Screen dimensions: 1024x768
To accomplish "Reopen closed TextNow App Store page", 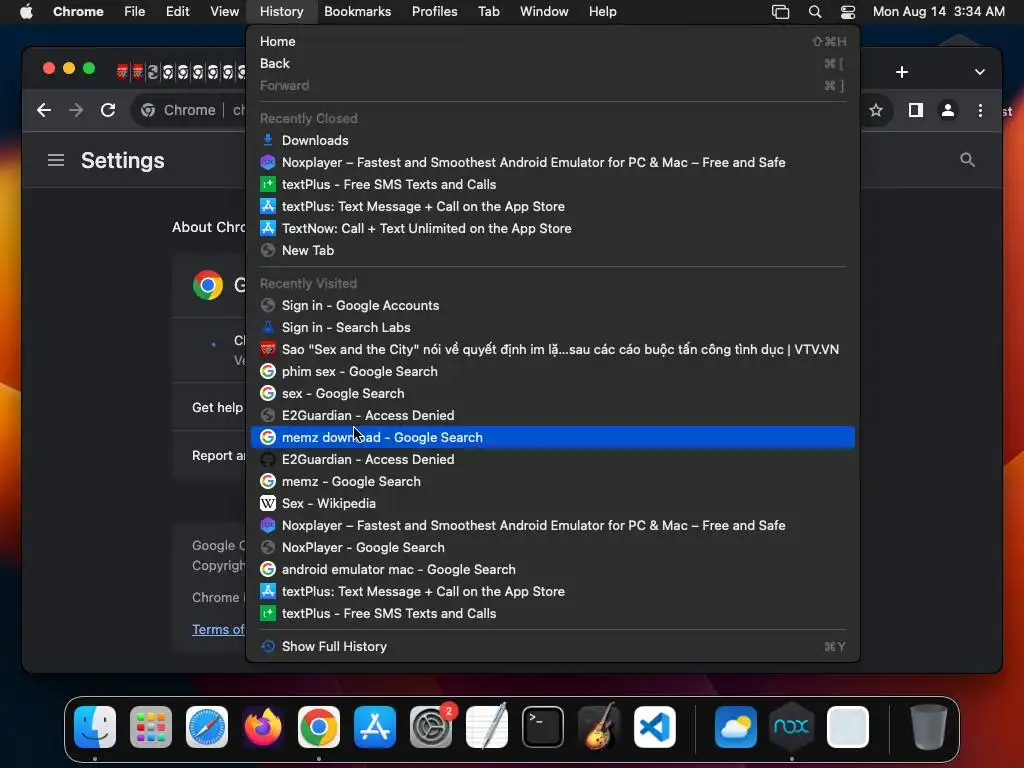I will coord(552,229).
